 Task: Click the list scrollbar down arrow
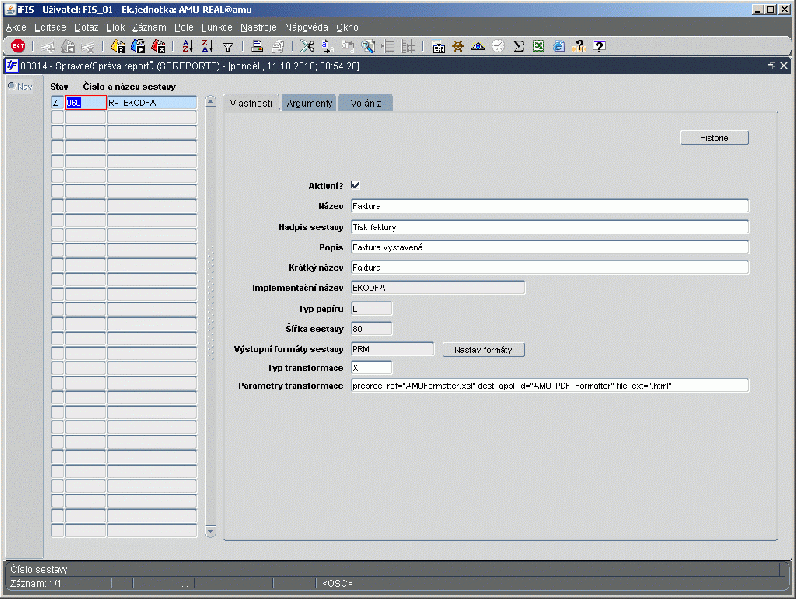210,532
